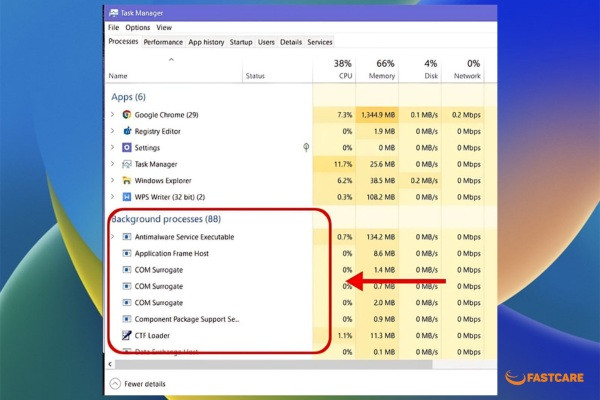
Task: Click the Task Manager row icon
Action: tap(127, 164)
